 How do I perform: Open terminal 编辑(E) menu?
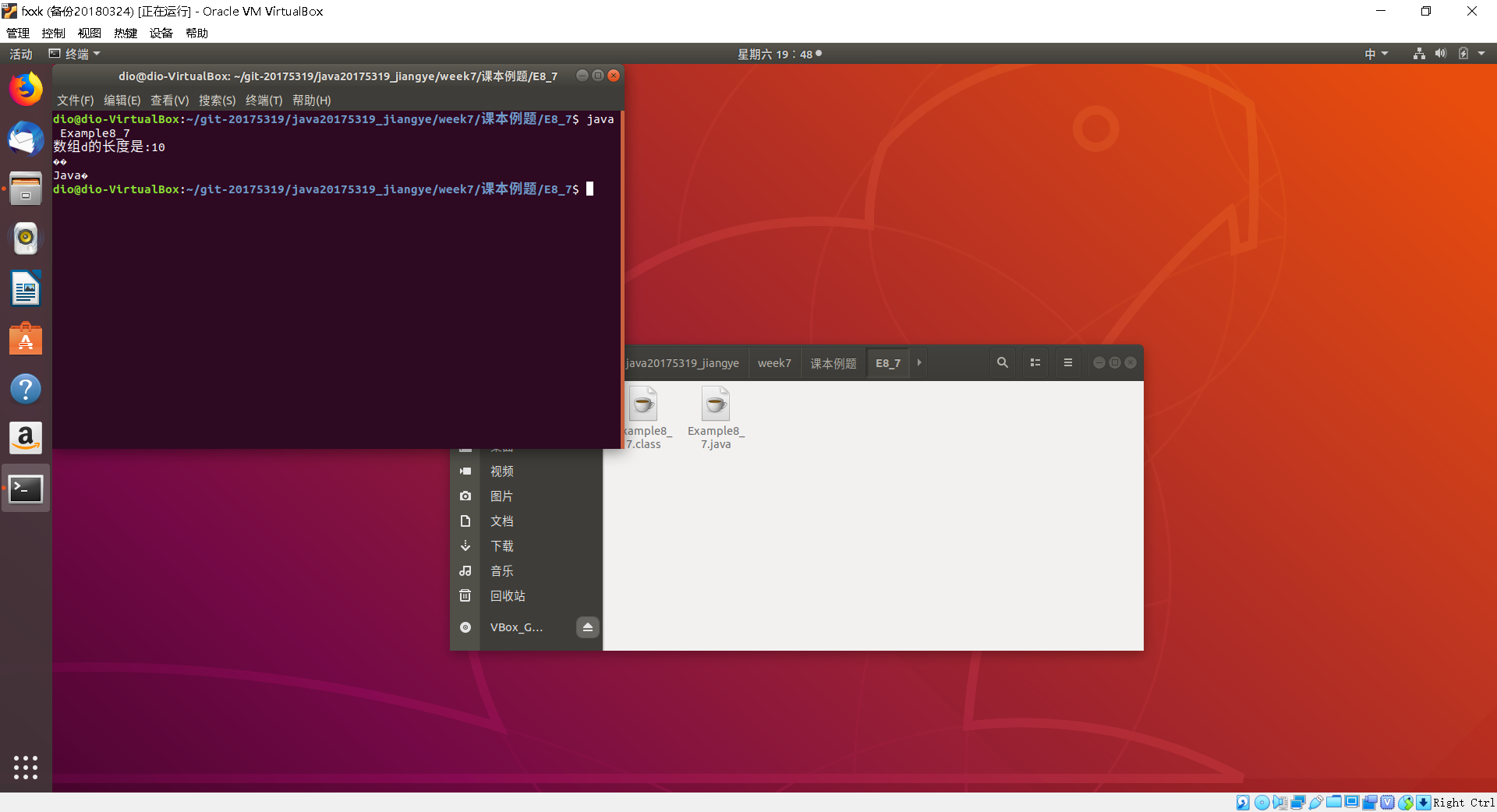coord(122,101)
